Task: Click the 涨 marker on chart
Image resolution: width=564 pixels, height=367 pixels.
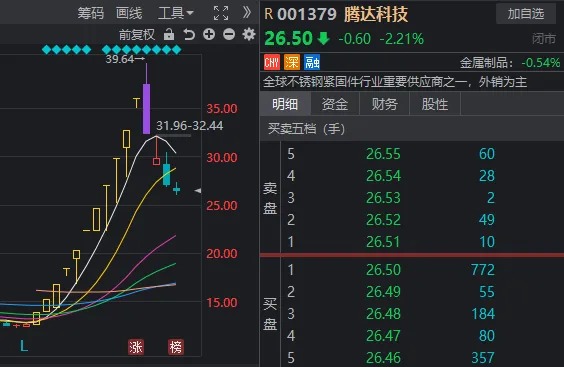Action: 136,347
